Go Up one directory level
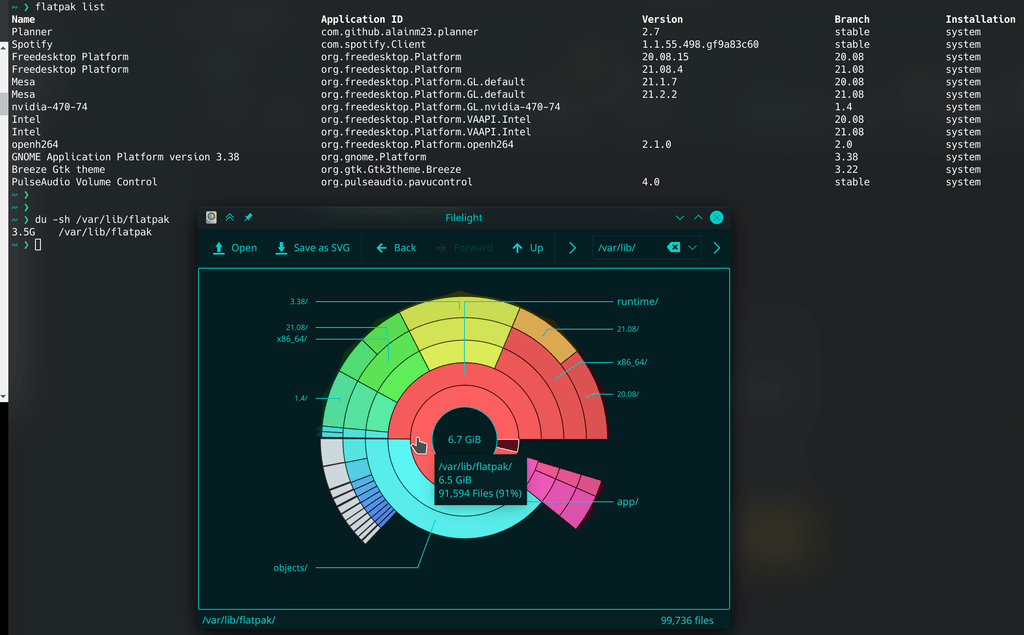1024x635 pixels. point(527,247)
